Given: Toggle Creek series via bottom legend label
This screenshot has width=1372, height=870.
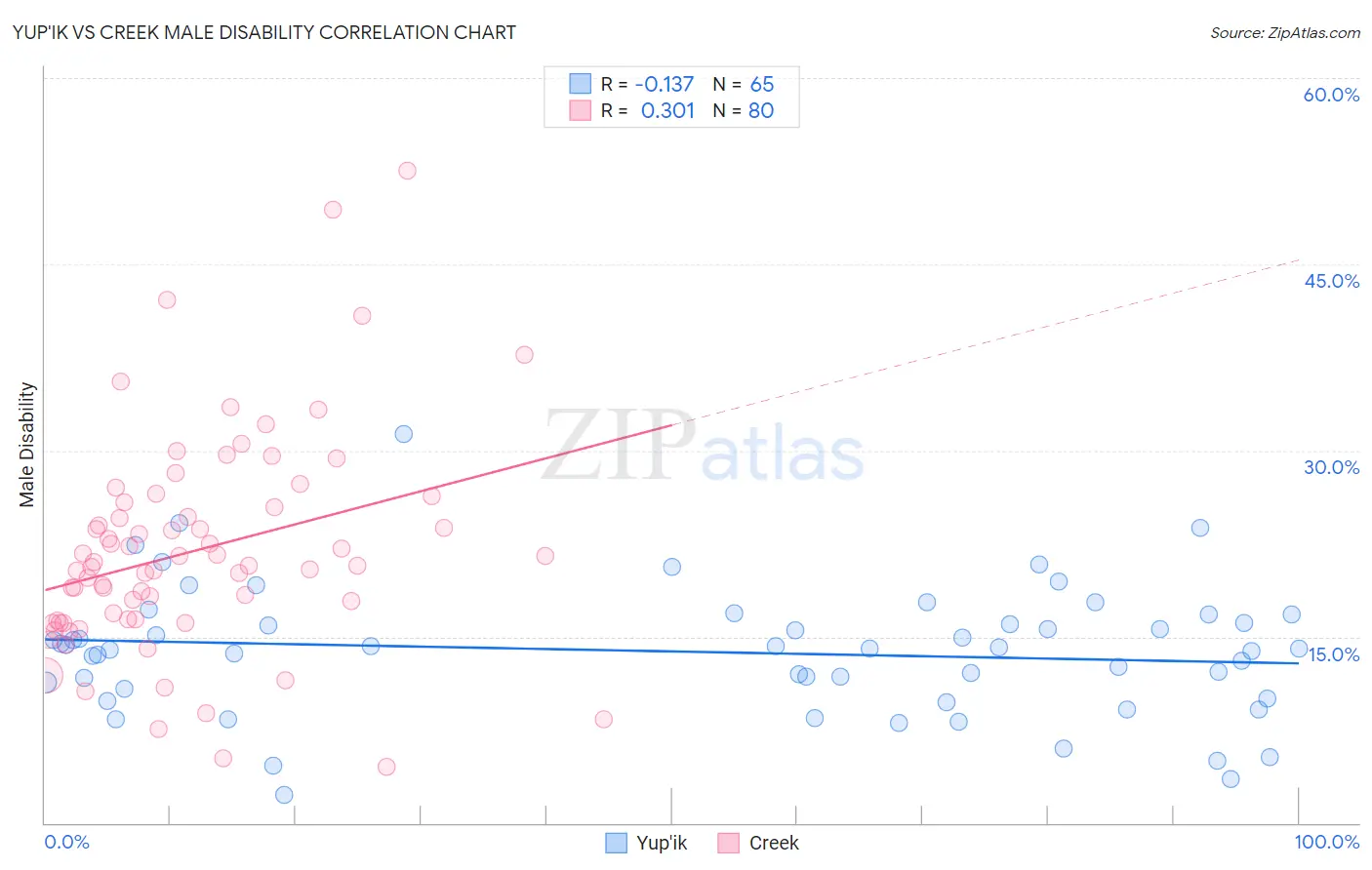Looking at the screenshot, I should pyautogui.click(x=774, y=843).
